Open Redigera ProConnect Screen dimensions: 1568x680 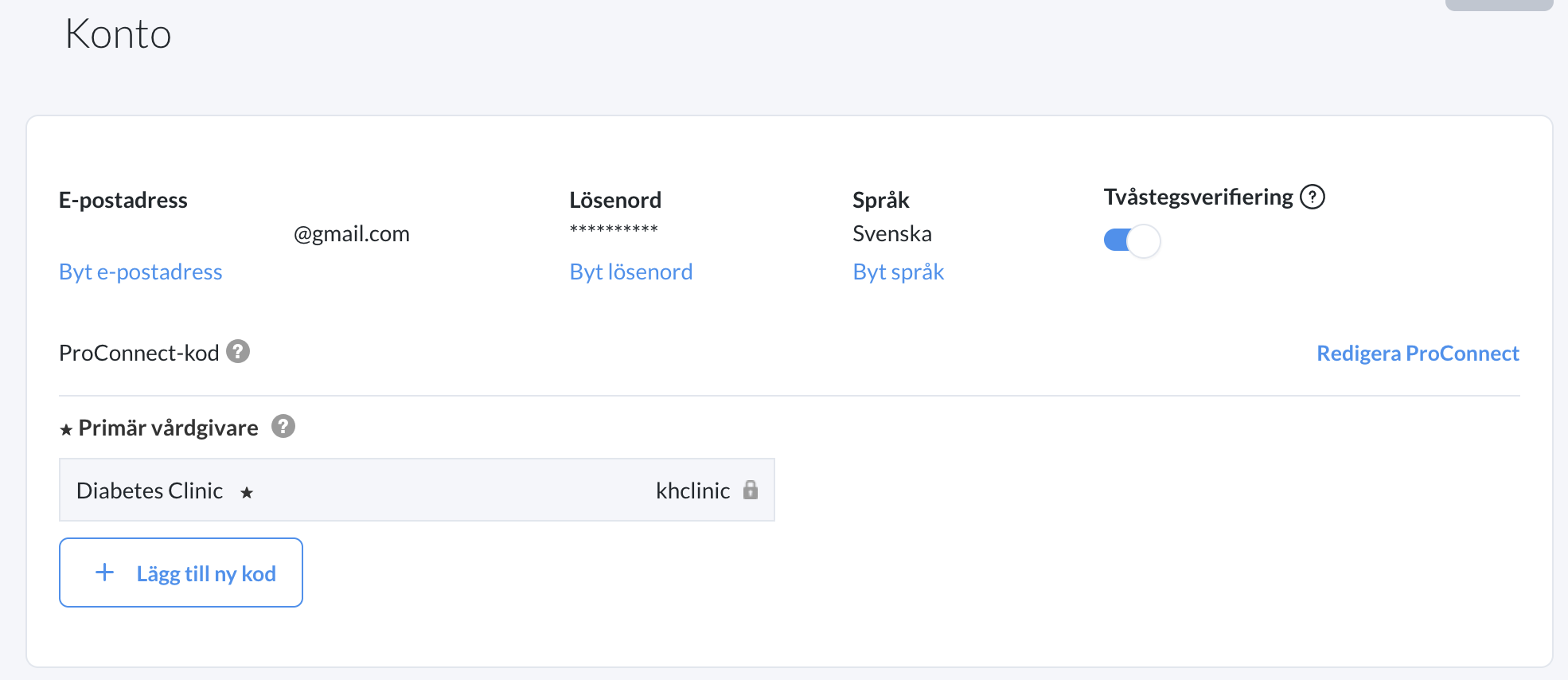coord(1418,354)
